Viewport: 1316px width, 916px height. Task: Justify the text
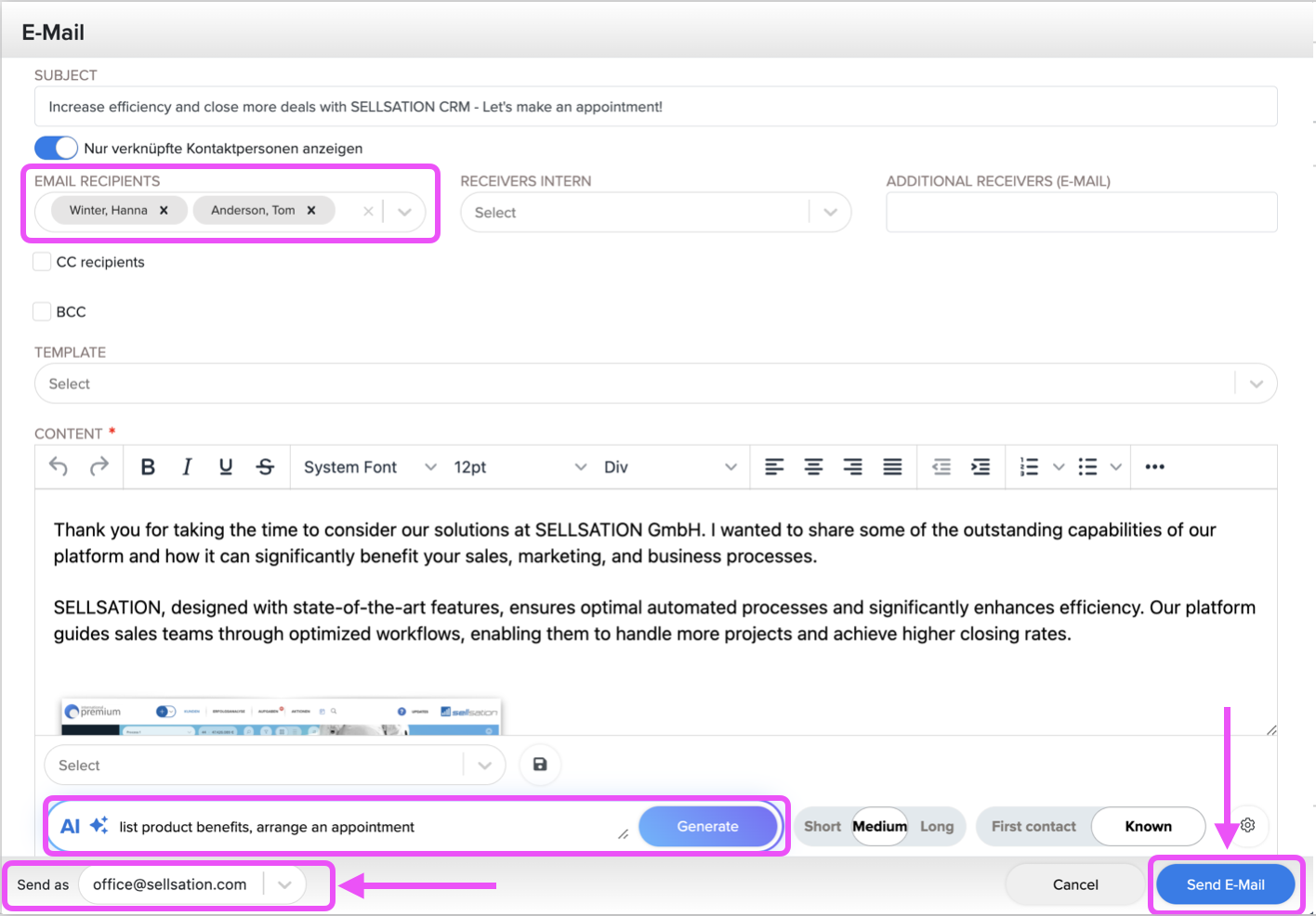click(x=892, y=466)
